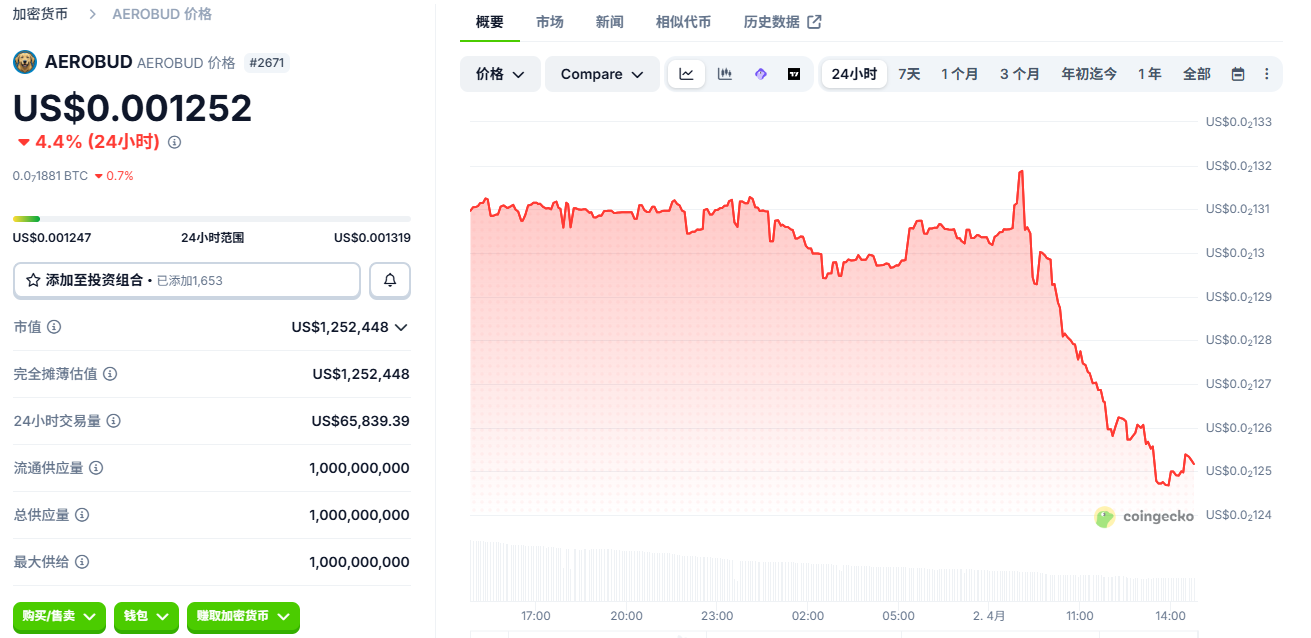The image size is (1311, 638).
Task: Open the Compare dropdown
Action: coord(602,74)
